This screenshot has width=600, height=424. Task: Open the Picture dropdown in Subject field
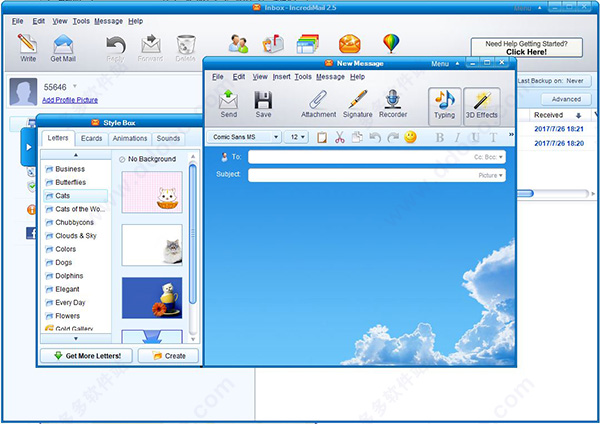[x=491, y=175]
